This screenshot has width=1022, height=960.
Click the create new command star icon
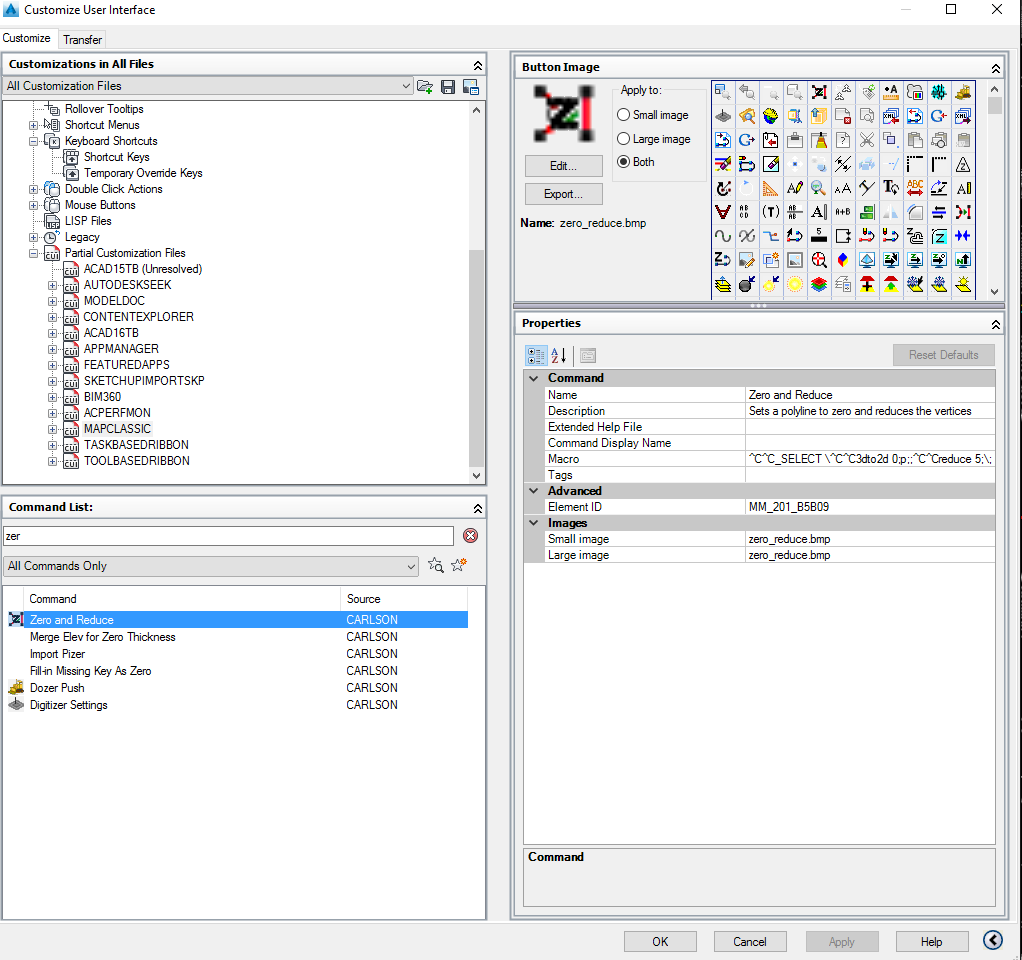(458, 565)
